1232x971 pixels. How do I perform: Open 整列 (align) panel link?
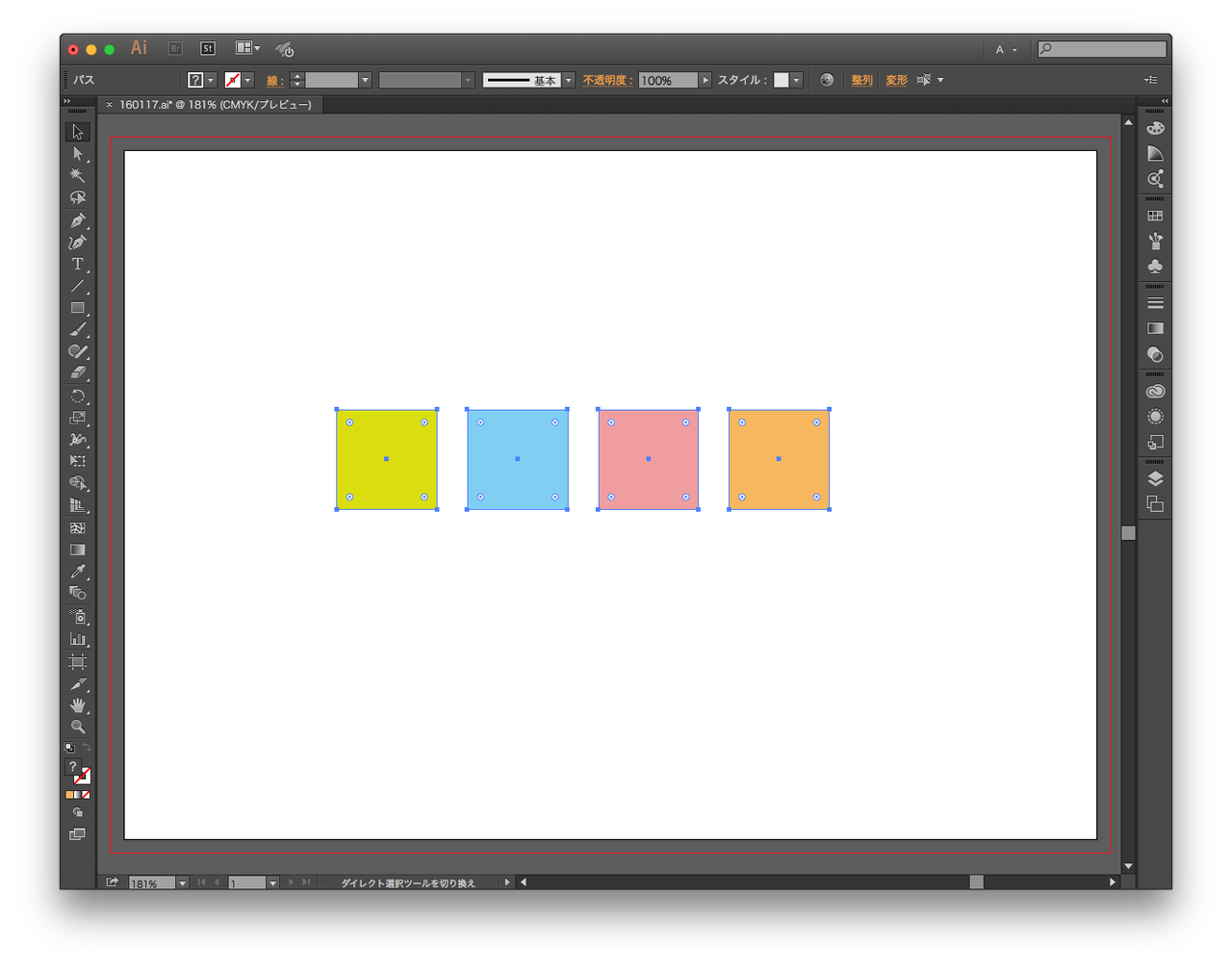tap(861, 80)
